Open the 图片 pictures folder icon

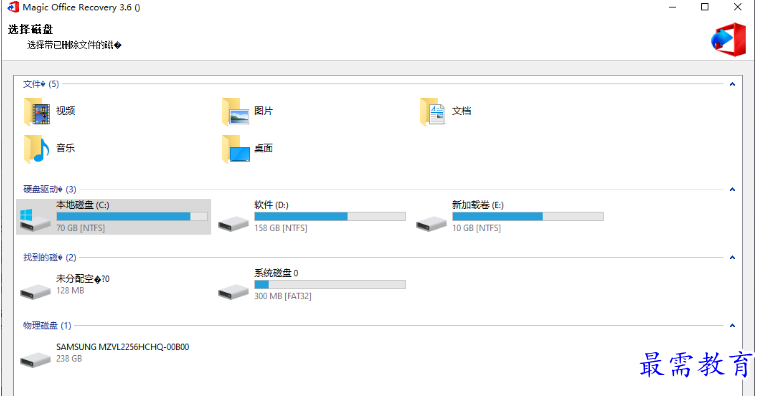(x=236, y=112)
